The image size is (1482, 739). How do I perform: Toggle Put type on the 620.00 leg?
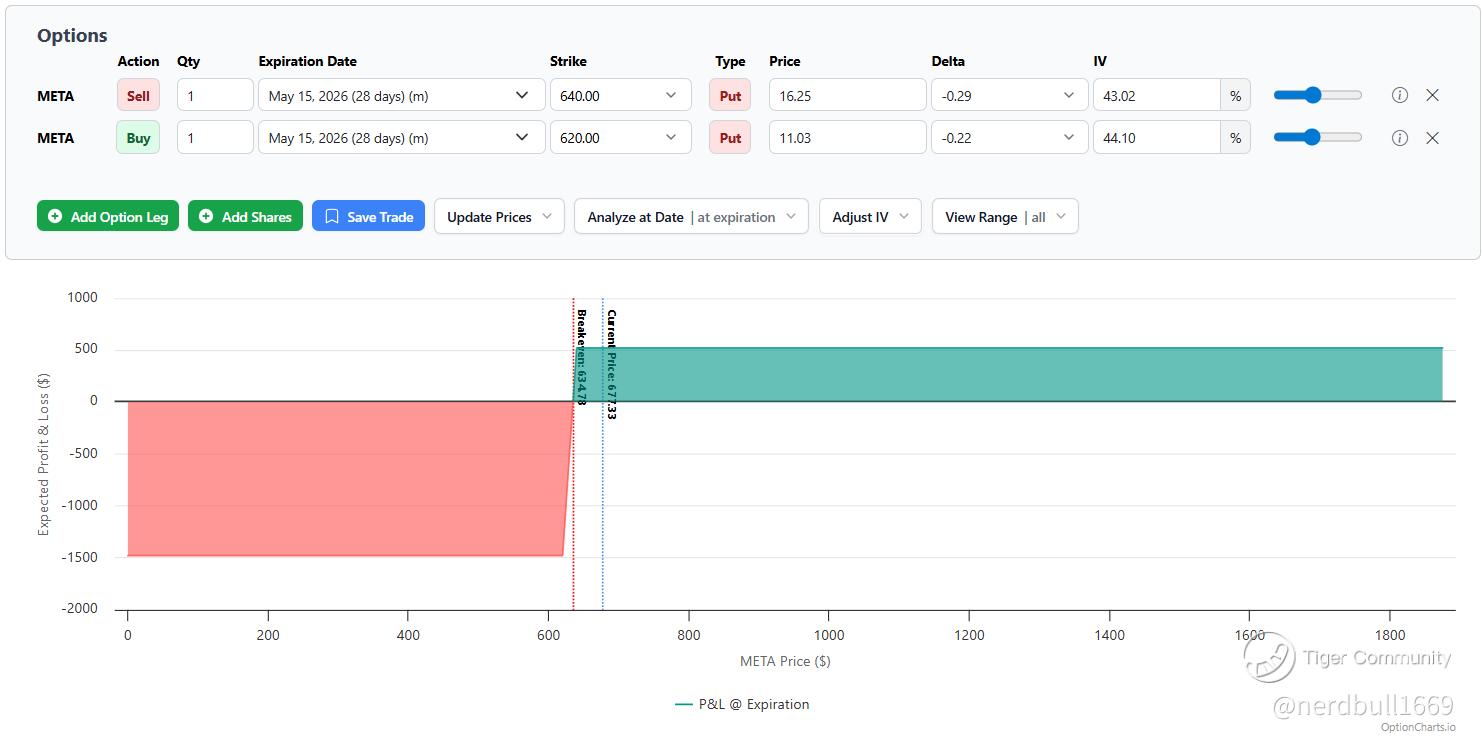pyautogui.click(x=730, y=138)
